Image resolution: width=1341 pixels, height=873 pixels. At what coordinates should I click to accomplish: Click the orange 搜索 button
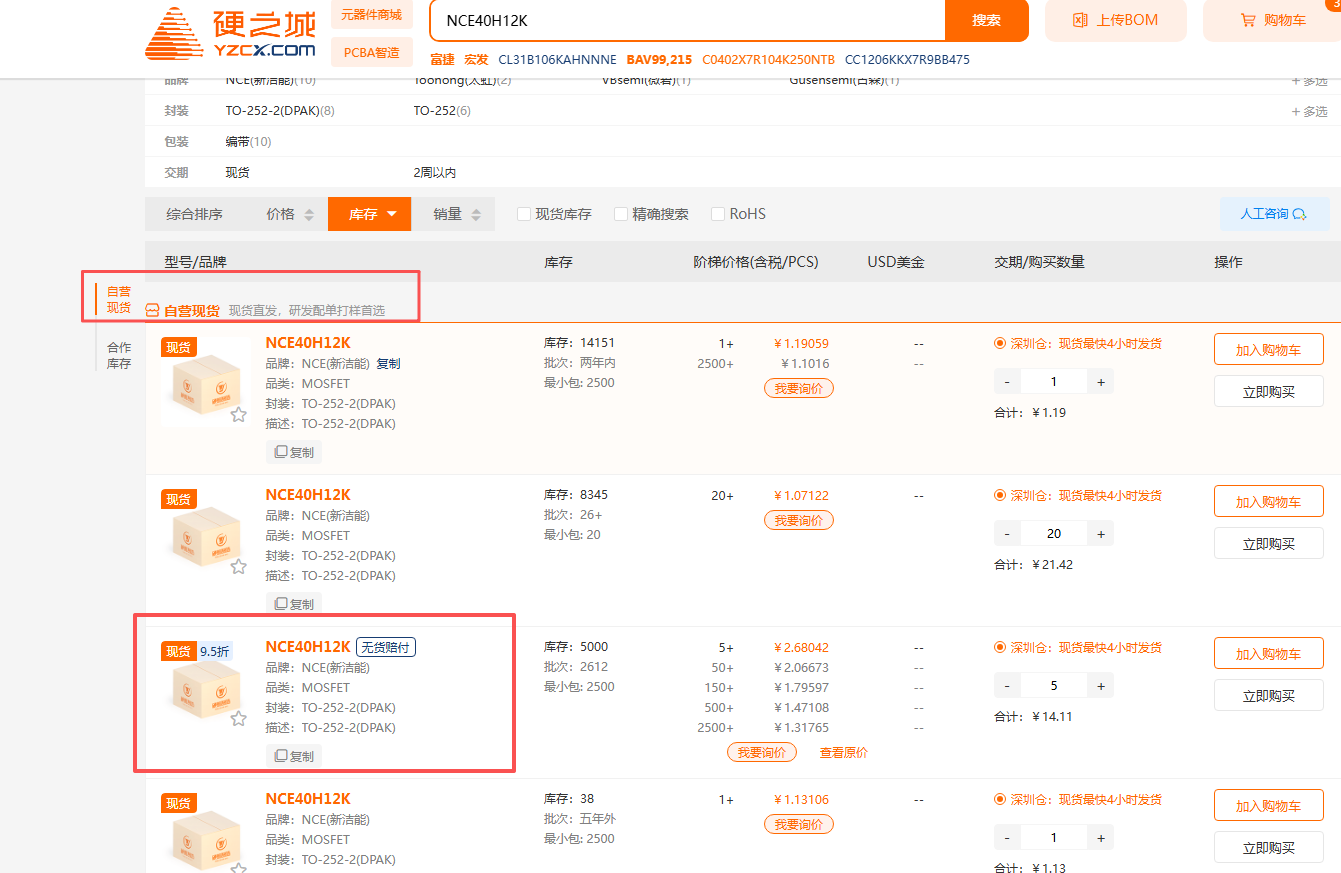click(987, 20)
